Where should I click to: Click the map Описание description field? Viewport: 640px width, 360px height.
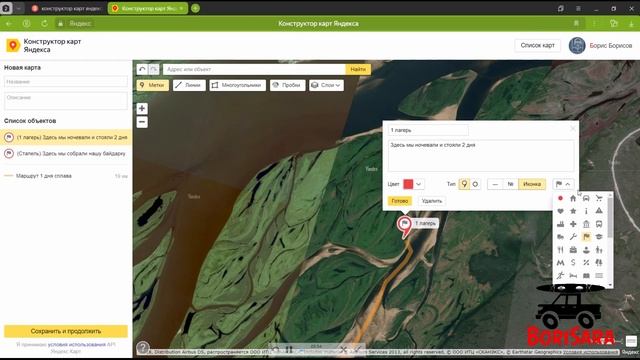click(x=66, y=101)
